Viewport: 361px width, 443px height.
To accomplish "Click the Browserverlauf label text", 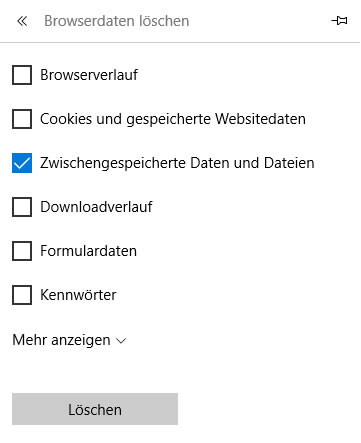I will pyautogui.click(x=89, y=75).
